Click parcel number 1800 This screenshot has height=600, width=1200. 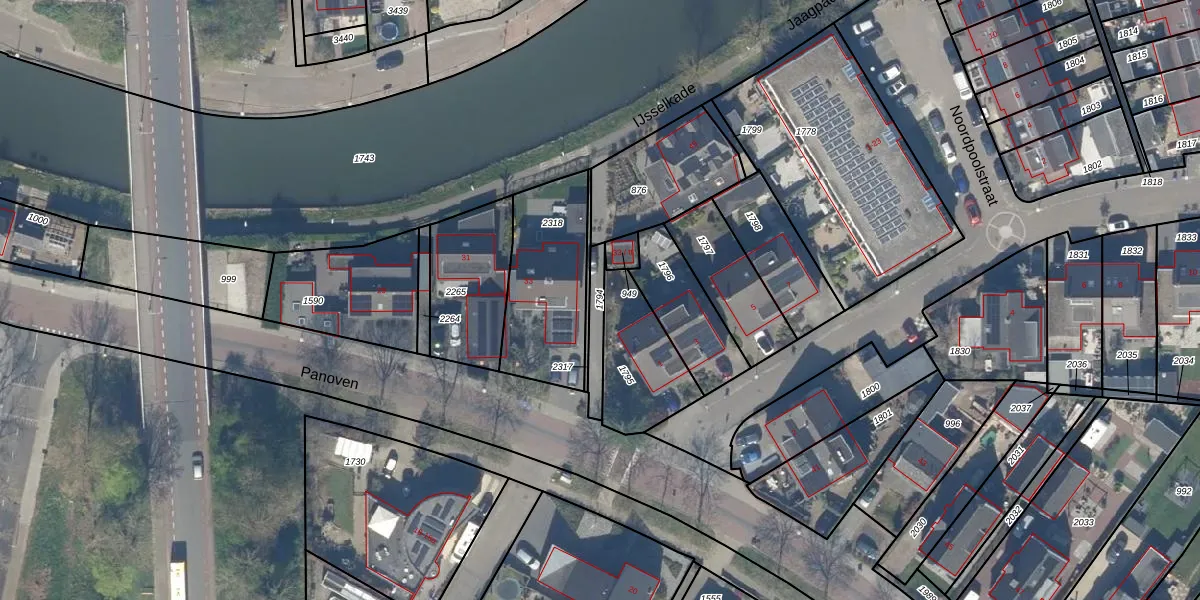pos(870,390)
